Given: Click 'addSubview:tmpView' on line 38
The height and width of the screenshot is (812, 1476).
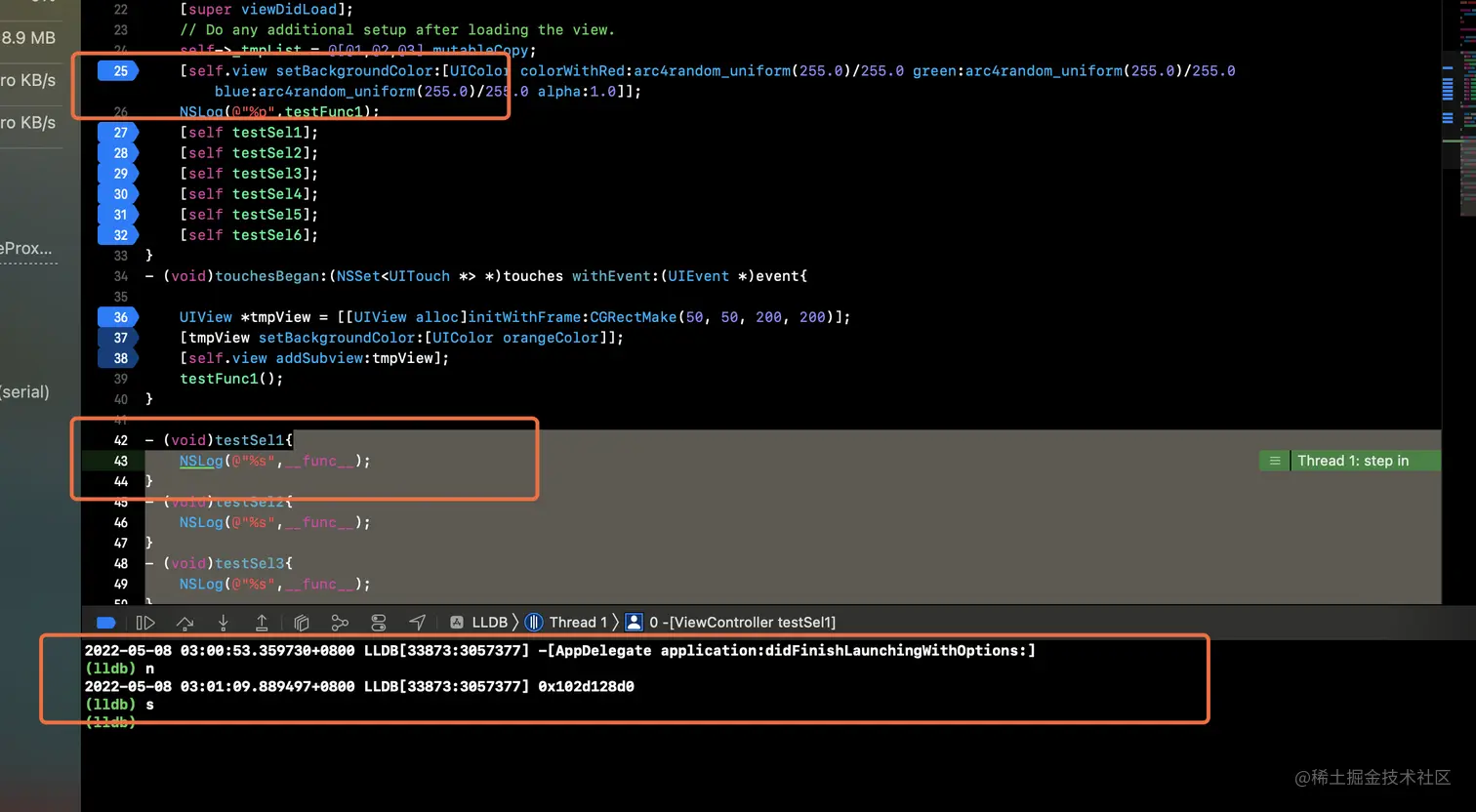Looking at the screenshot, I should click(x=354, y=358).
